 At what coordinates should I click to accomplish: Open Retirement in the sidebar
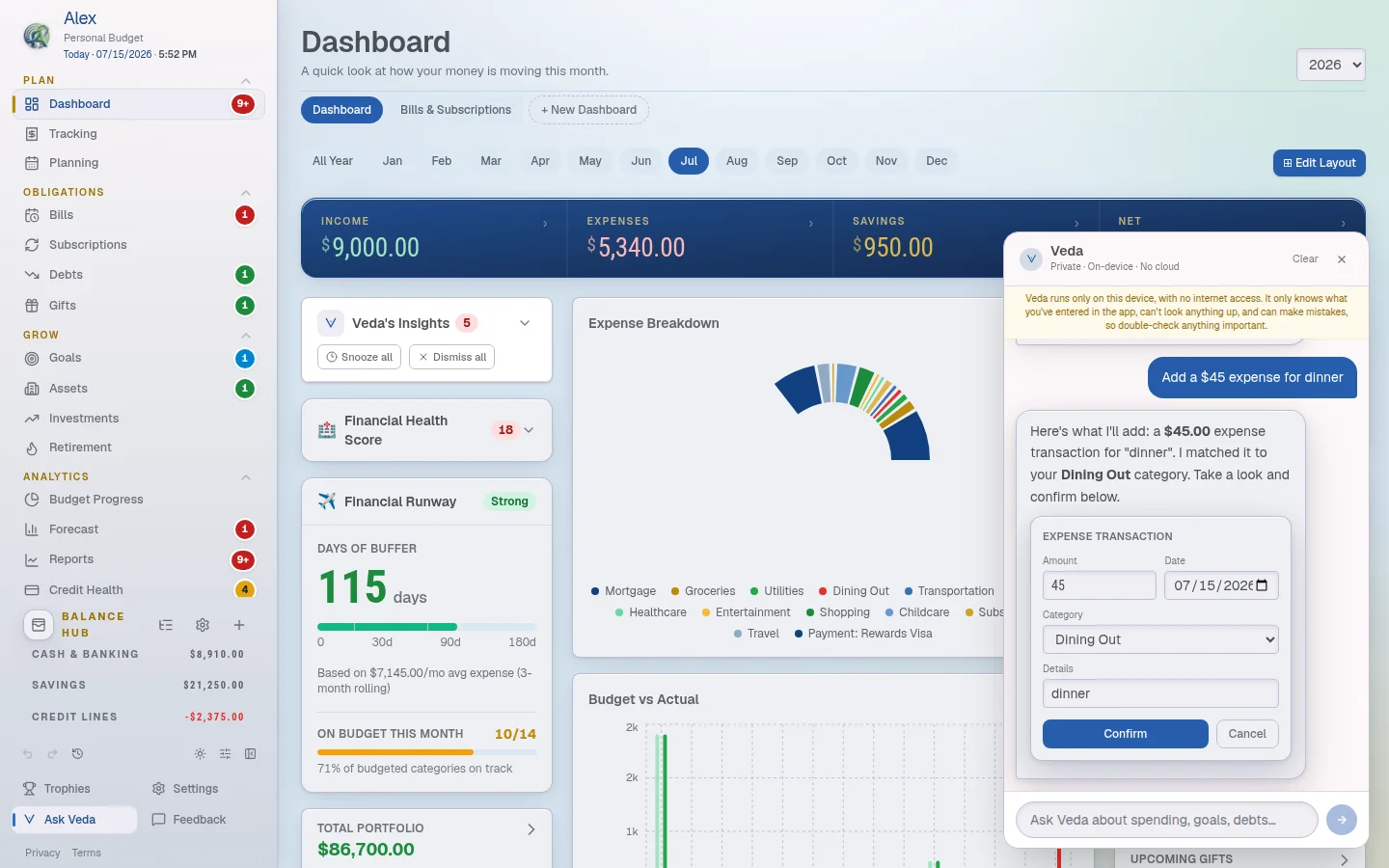pyautogui.click(x=138, y=448)
